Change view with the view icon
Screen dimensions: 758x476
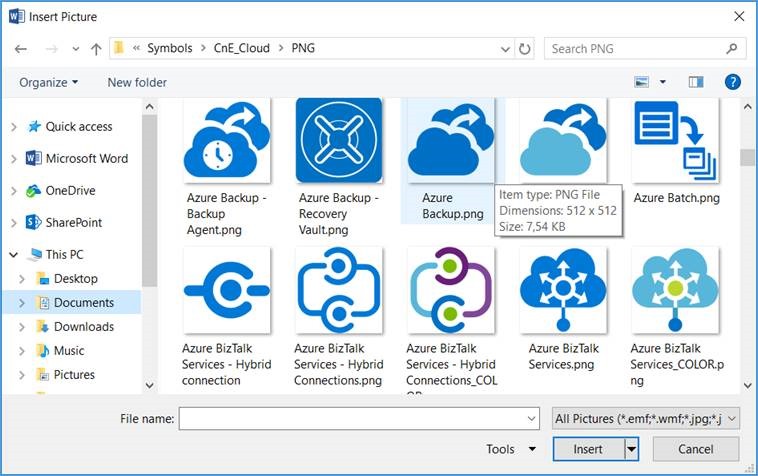[641, 82]
